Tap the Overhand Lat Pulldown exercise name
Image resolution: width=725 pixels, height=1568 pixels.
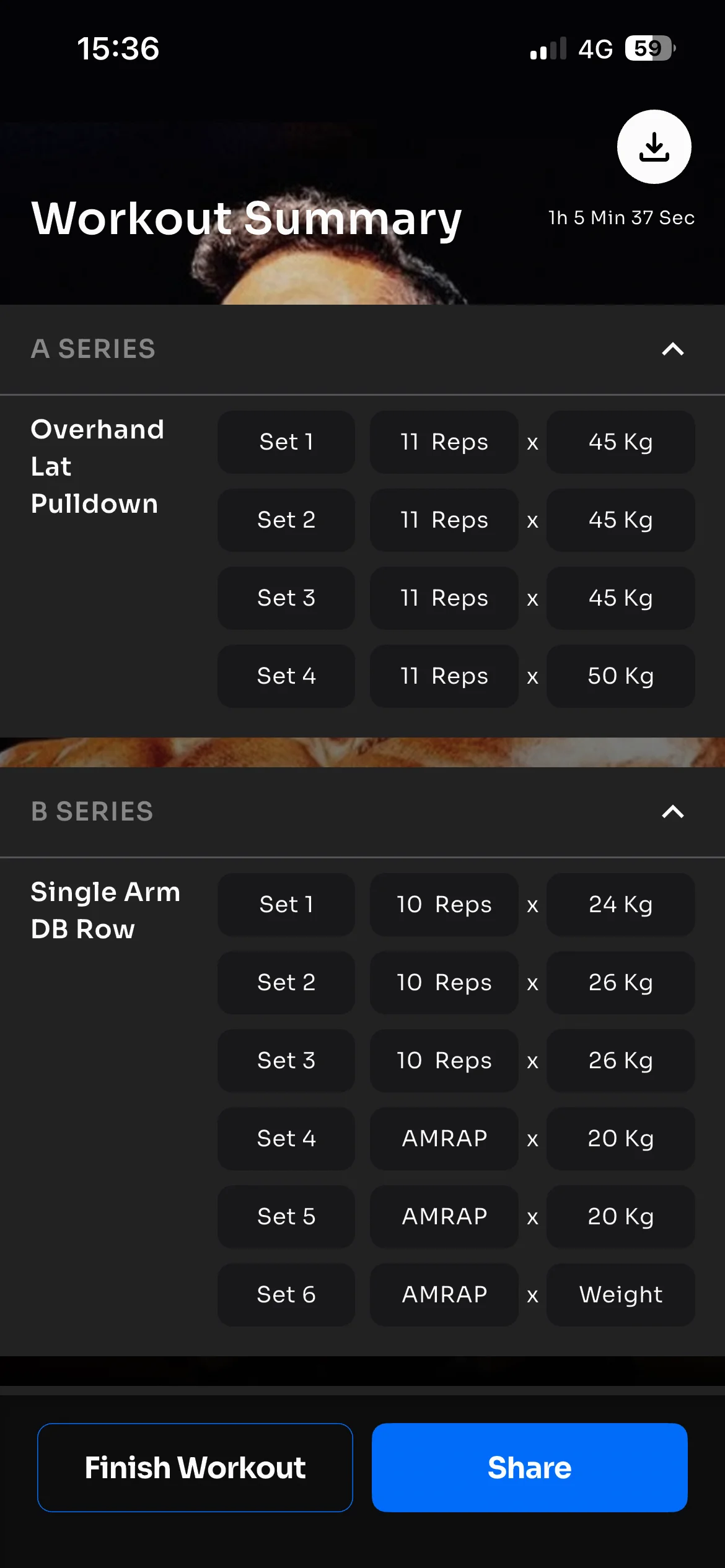pyautogui.click(x=97, y=466)
